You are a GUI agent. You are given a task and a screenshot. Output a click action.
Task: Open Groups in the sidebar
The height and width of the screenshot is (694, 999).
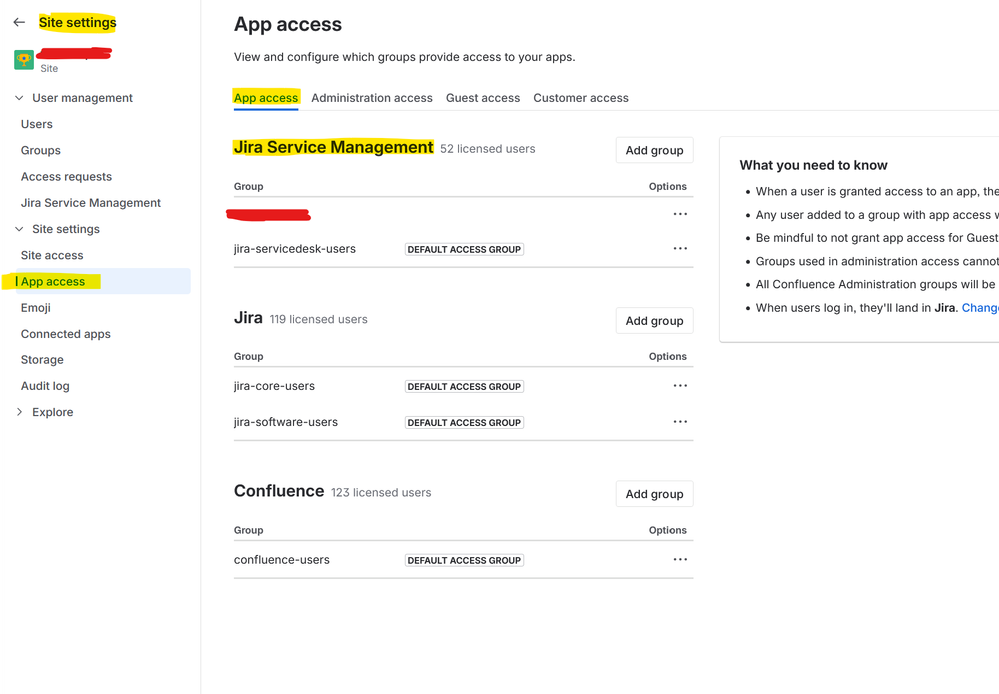click(41, 150)
